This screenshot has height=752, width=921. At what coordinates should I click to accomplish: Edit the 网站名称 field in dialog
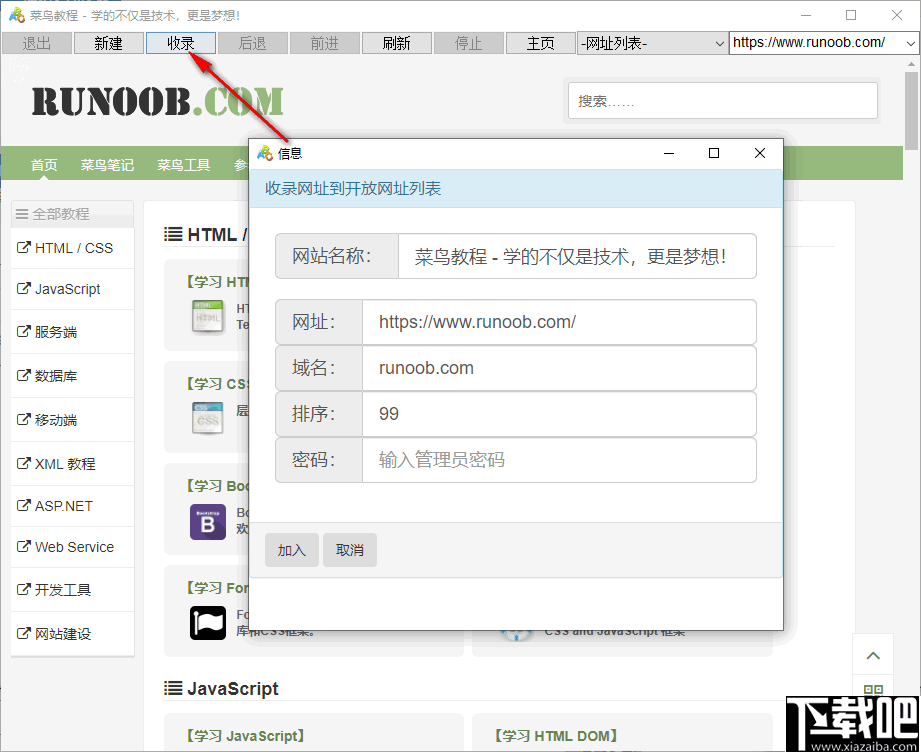(577, 256)
